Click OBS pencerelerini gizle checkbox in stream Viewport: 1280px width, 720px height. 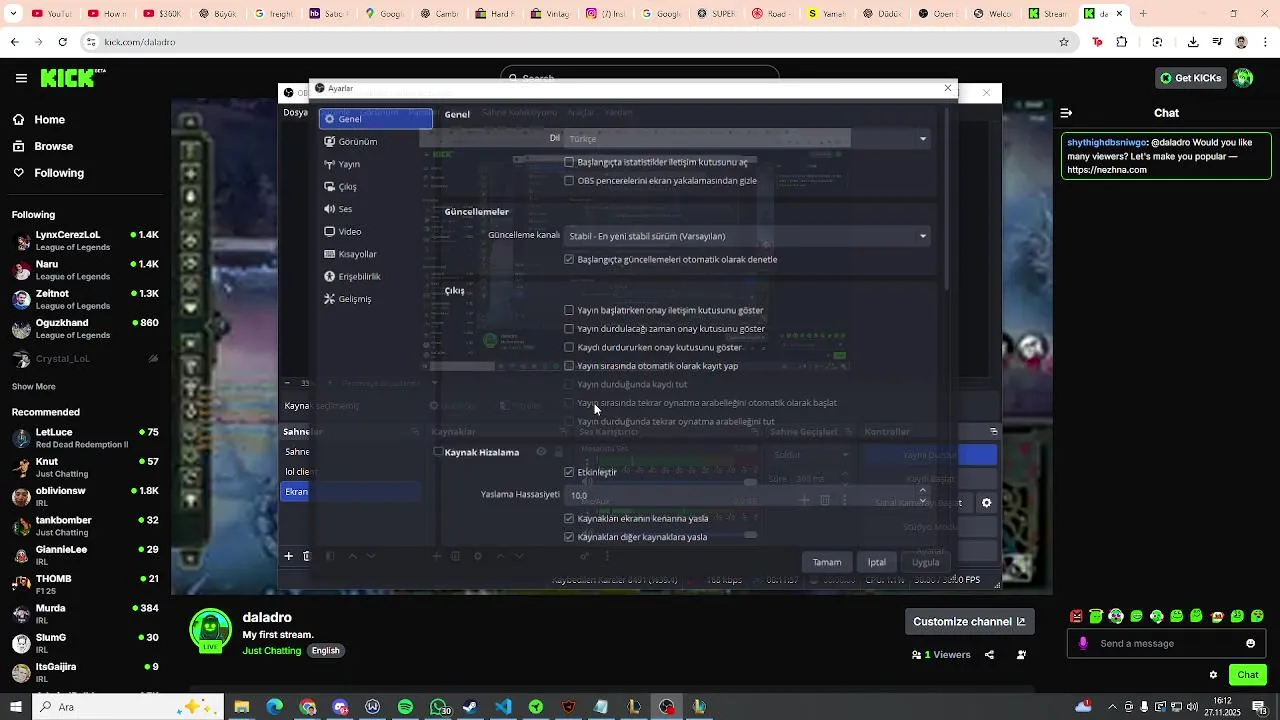569,181
